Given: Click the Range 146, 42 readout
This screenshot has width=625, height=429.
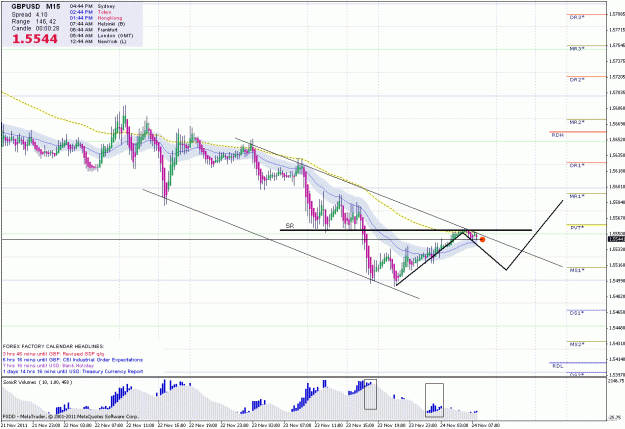Looking at the screenshot, I should (x=34, y=22).
